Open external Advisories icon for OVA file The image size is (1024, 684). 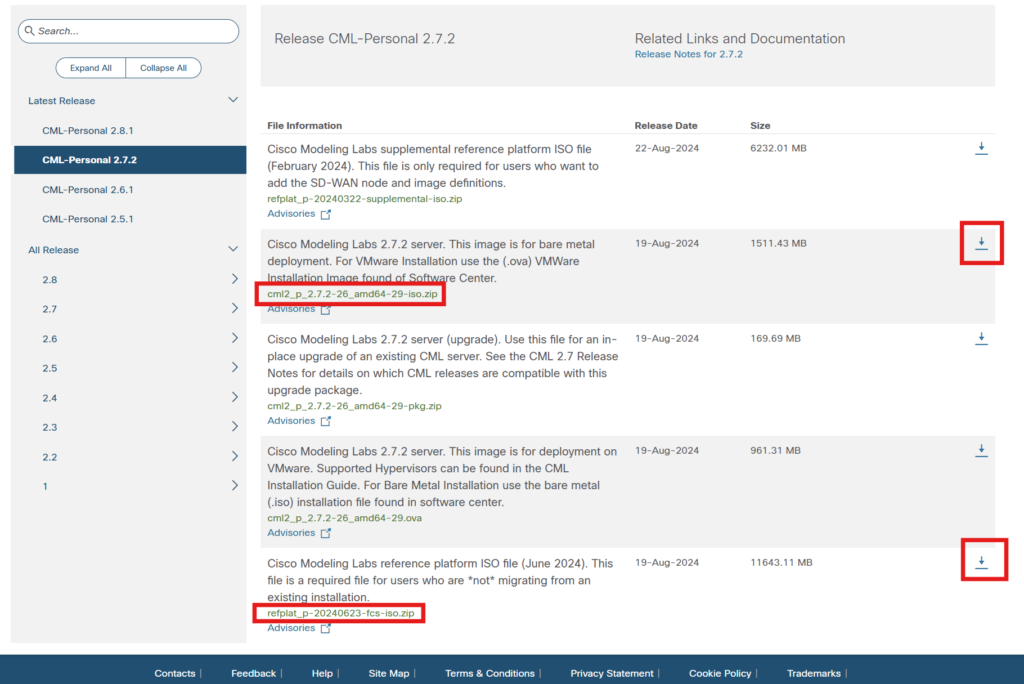pos(325,533)
